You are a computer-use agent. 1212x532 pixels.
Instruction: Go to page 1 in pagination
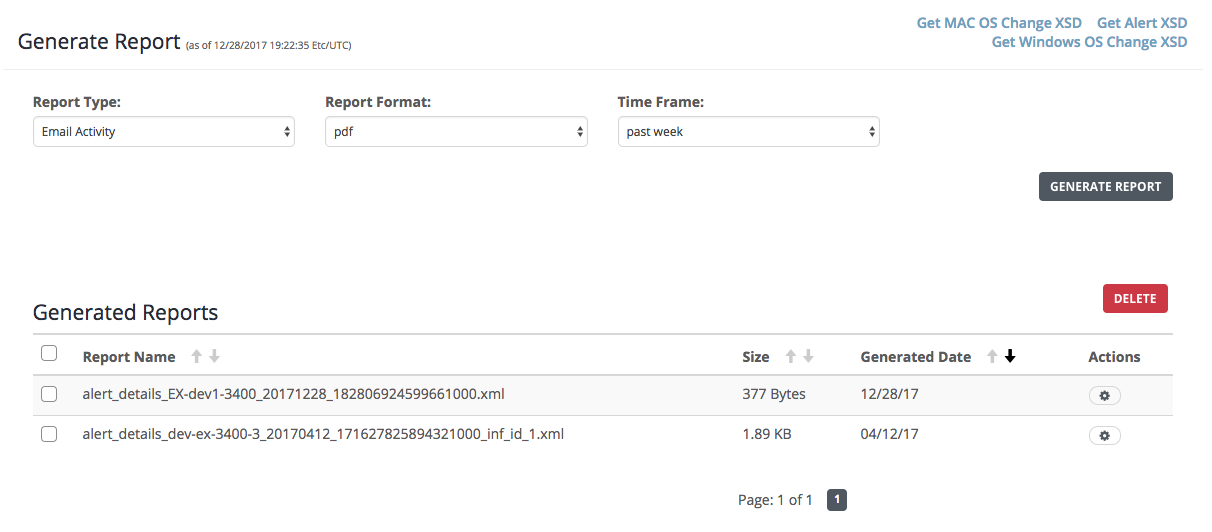point(837,500)
